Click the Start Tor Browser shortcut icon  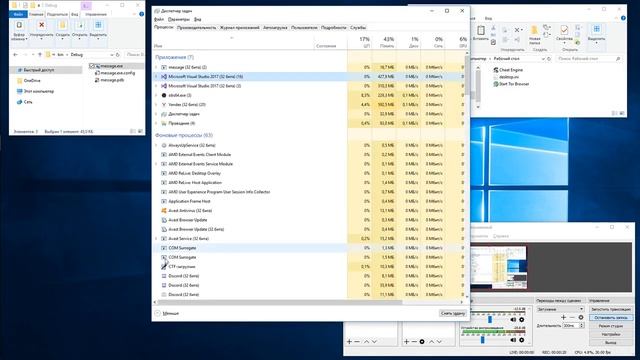496,84
